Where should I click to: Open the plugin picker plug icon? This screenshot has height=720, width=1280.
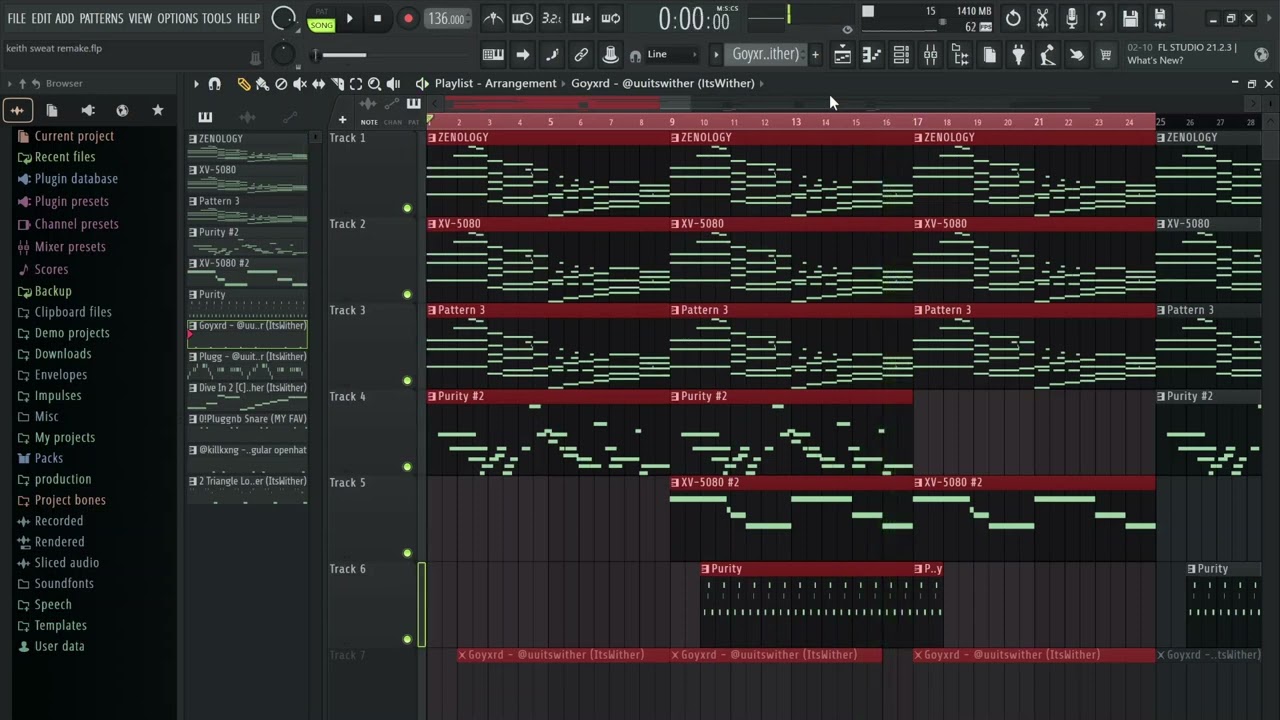coord(1018,55)
